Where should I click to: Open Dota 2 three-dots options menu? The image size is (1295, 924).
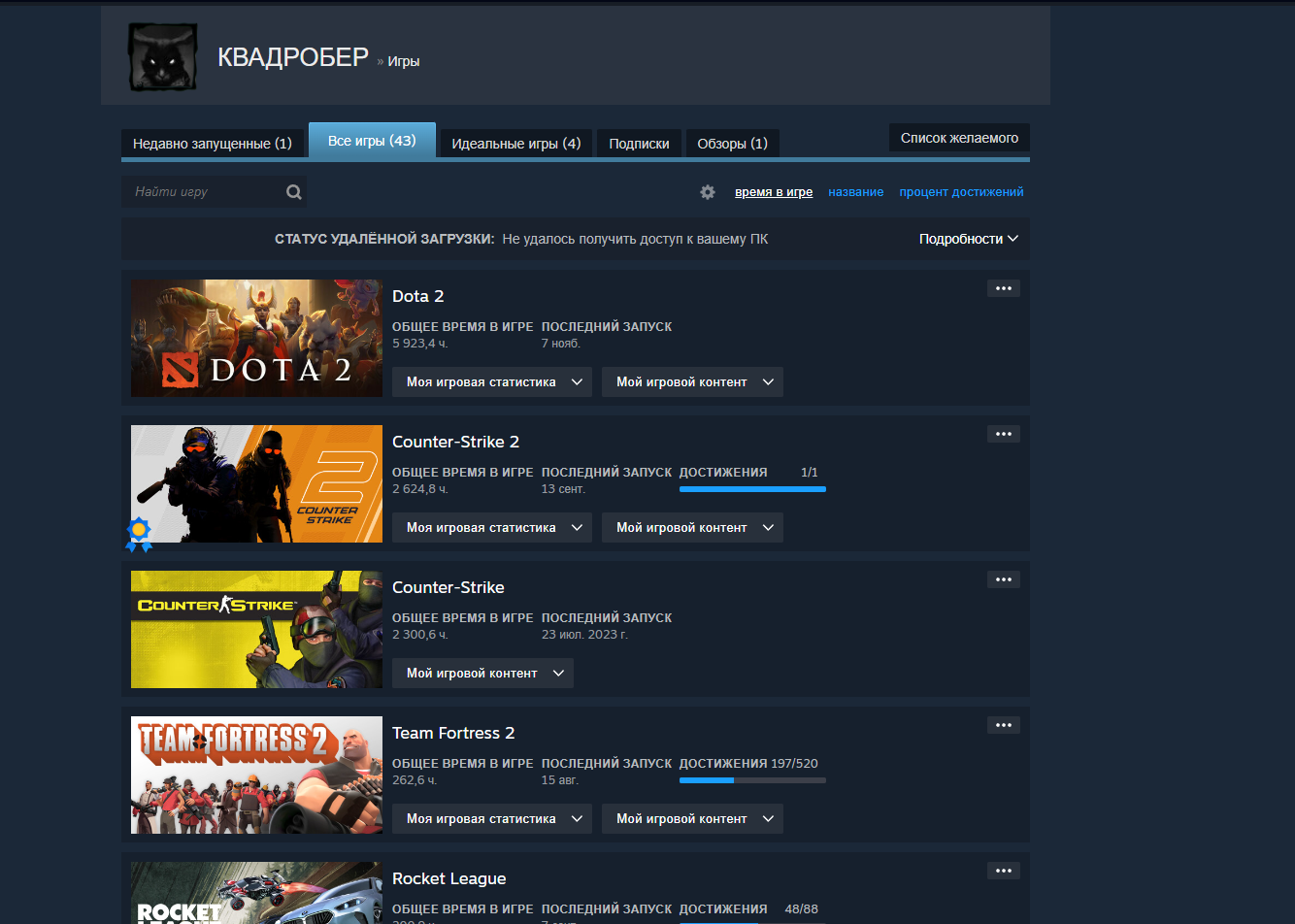coord(1004,288)
